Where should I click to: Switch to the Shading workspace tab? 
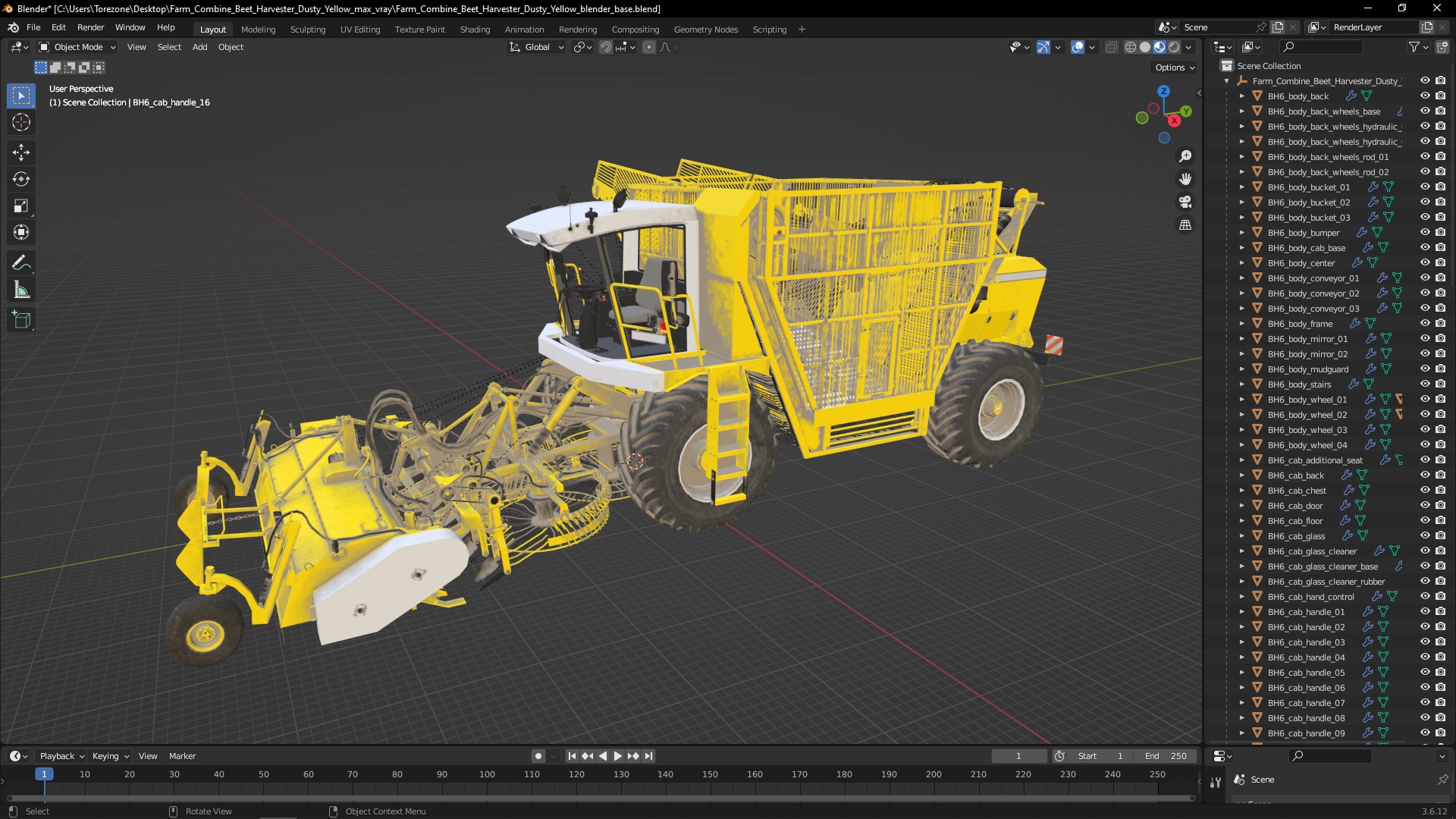click(475, 30)
